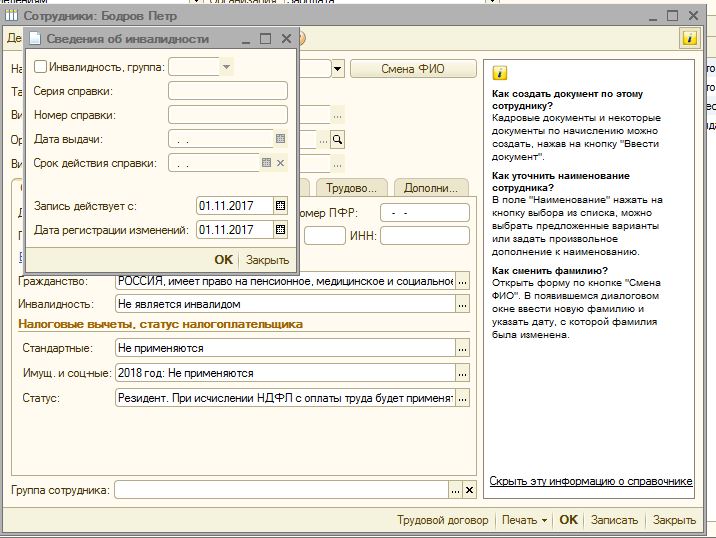Click the yellow info icon in toolbar

coord(689,38)
